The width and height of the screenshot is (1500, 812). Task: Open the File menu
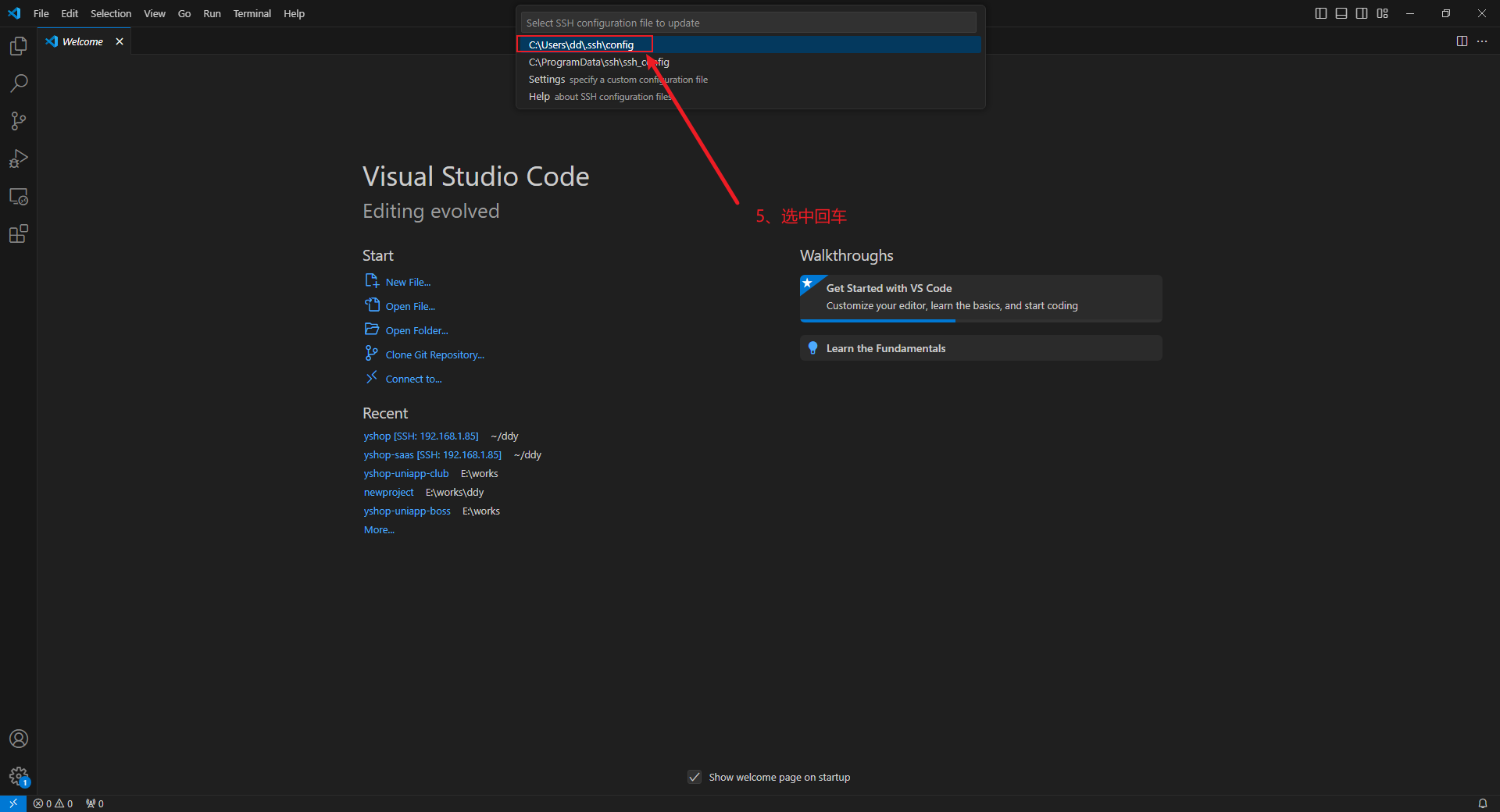pyautogui.click(x=41, y=13)
